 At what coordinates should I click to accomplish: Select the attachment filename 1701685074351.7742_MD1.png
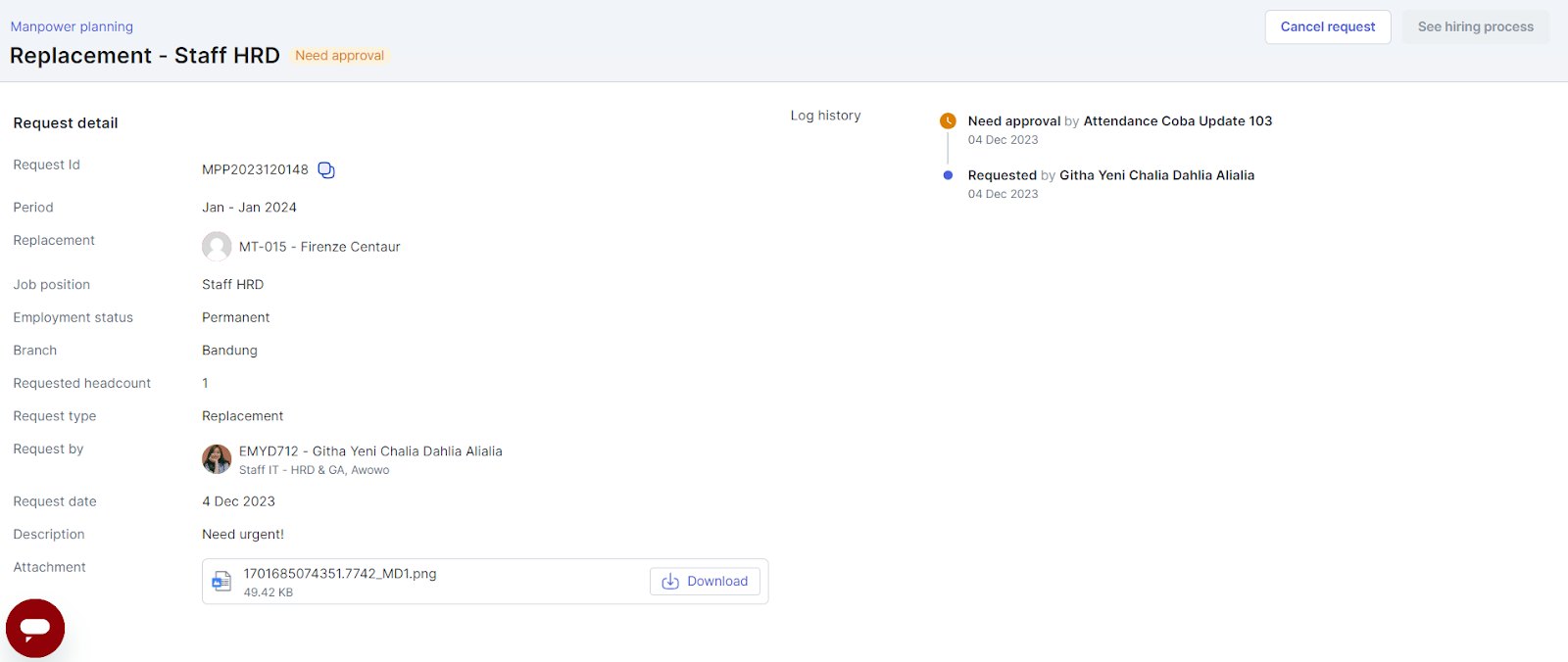[340, 574]
